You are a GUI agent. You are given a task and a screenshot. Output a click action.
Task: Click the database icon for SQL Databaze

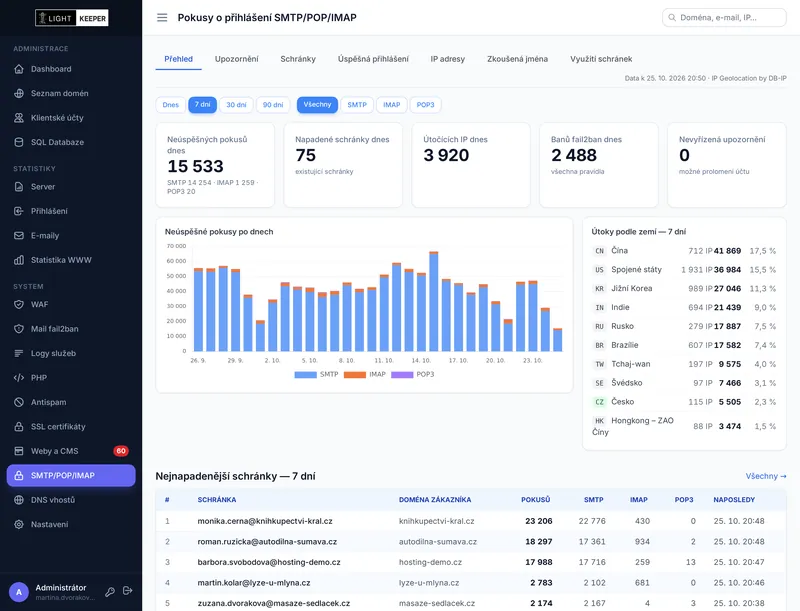19,142
